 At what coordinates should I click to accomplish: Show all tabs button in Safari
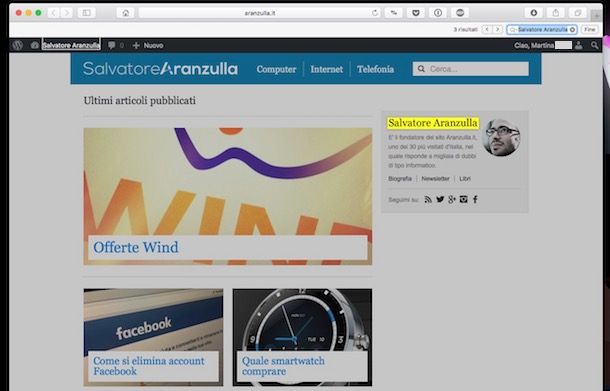578,13
